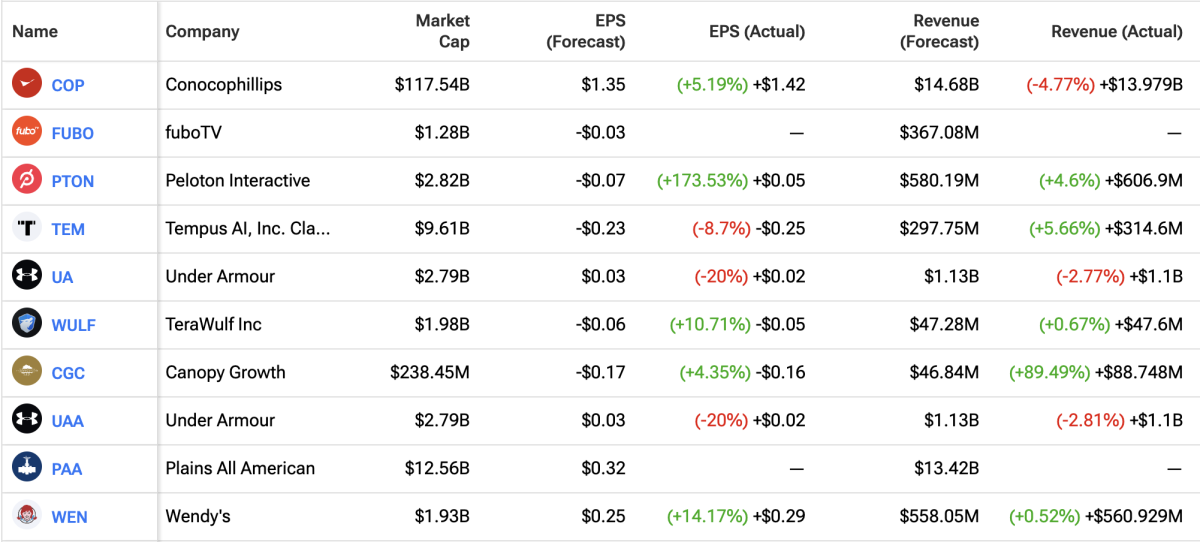Sort by the Name column header

click(35, 31)
